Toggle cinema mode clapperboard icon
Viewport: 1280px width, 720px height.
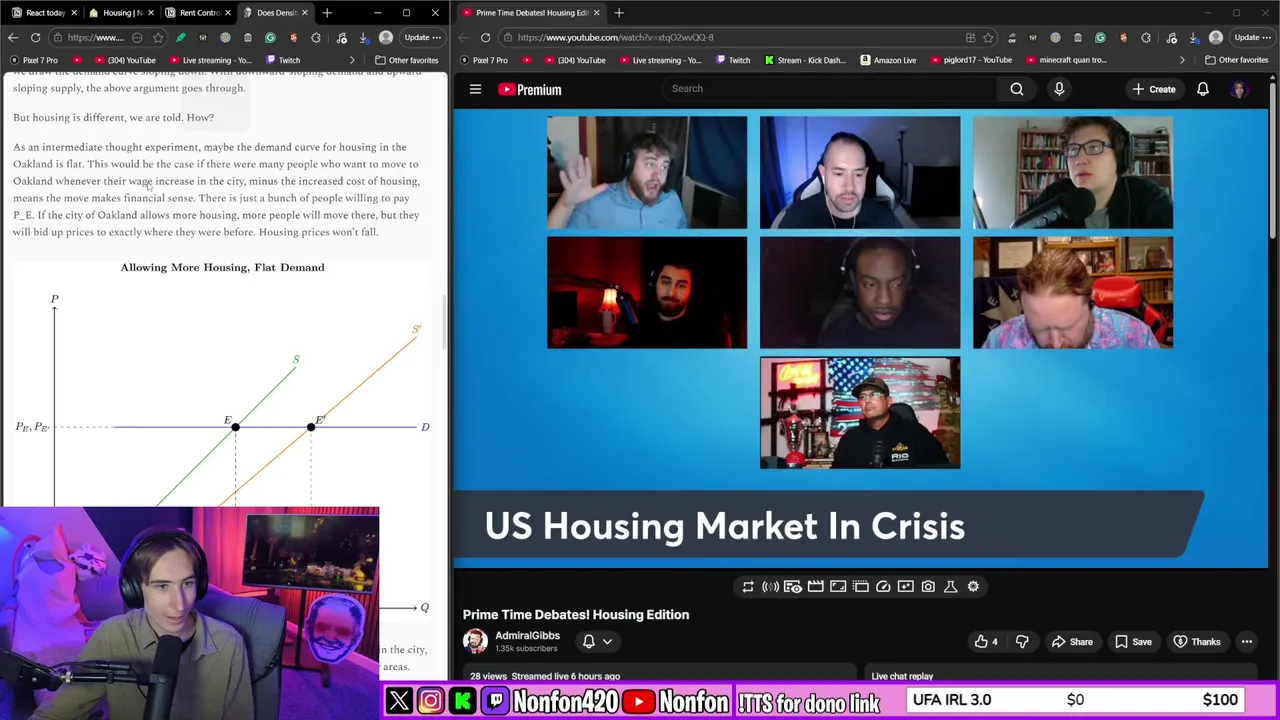pos(815,587)
